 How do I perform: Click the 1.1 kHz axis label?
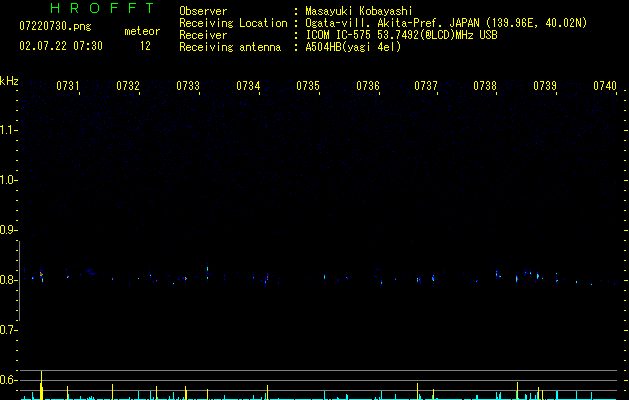8,130
